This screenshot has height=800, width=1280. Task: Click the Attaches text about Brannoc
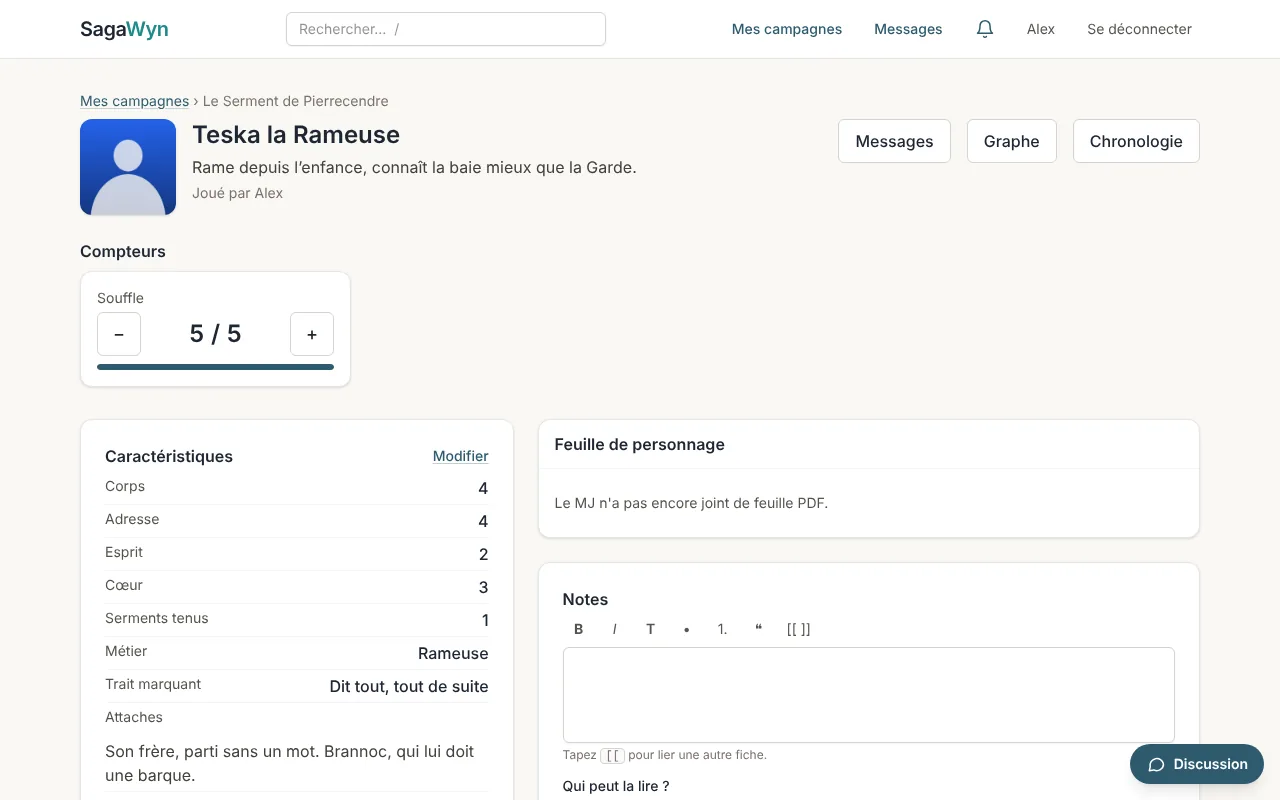pyautogui.click(x=290, y=763)
